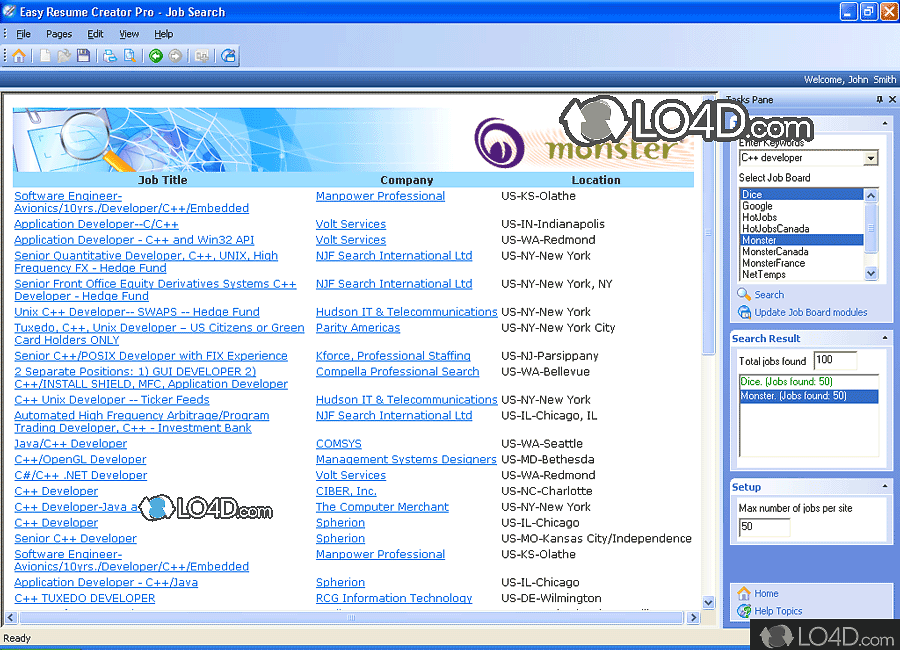
Task: Open the C++/OpenGL Developer job link
Action: [80, 459]
